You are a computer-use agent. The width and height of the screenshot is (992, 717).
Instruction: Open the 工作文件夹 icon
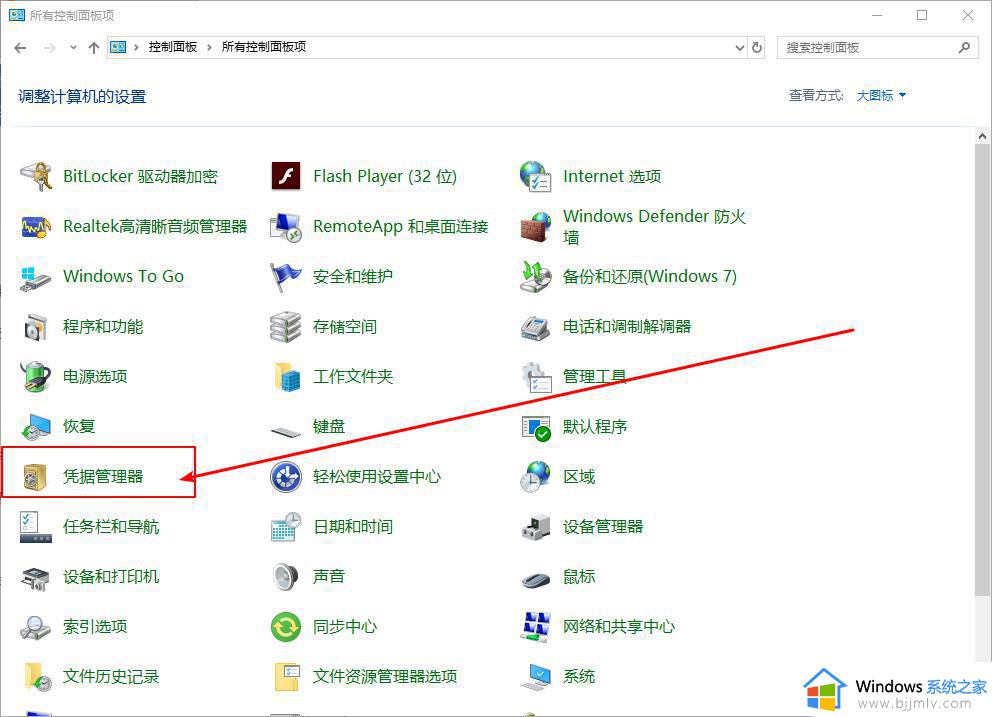click(x=287, y=377)
